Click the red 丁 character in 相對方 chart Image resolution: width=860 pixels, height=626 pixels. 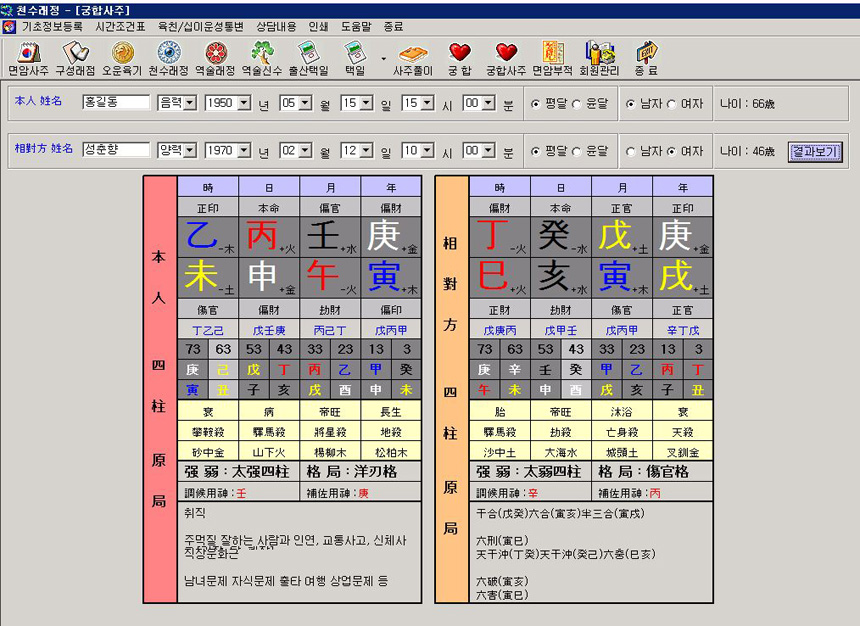click(493, 236)
